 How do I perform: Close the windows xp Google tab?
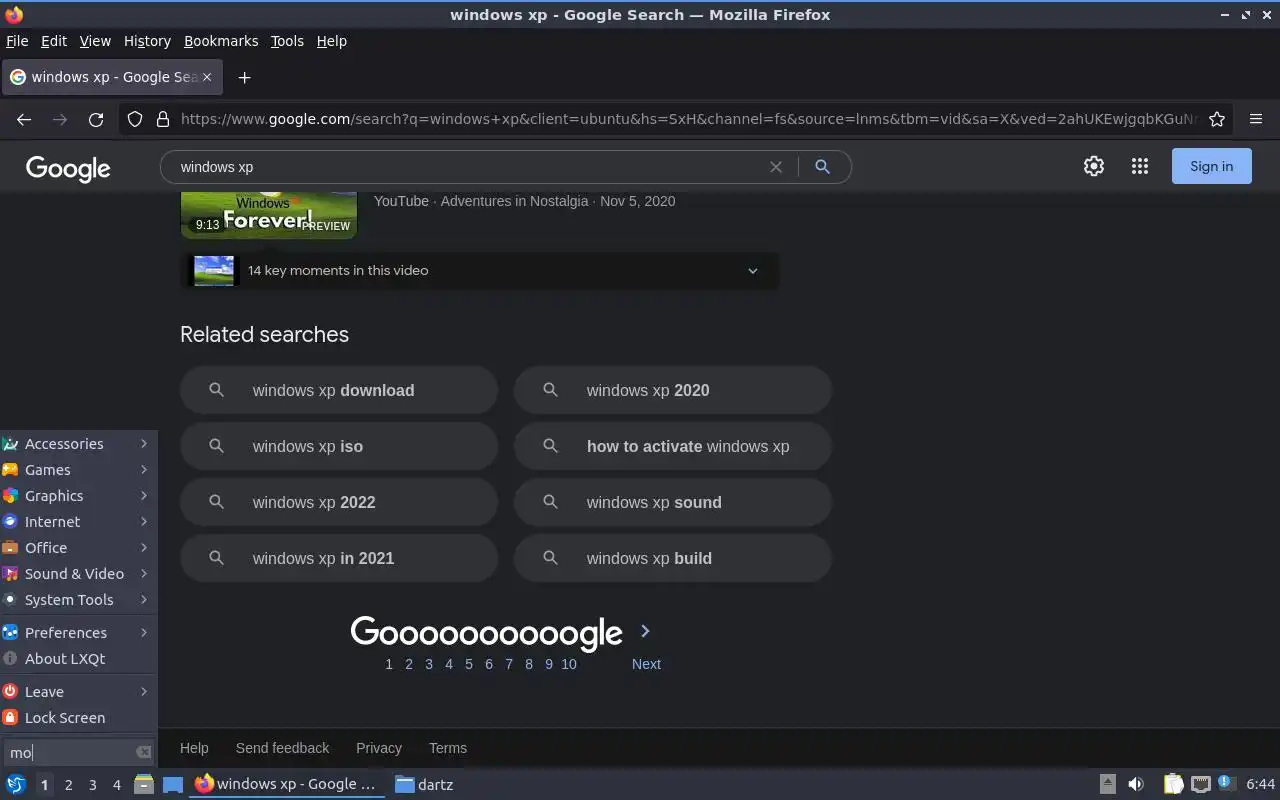[x=207, y=77]
